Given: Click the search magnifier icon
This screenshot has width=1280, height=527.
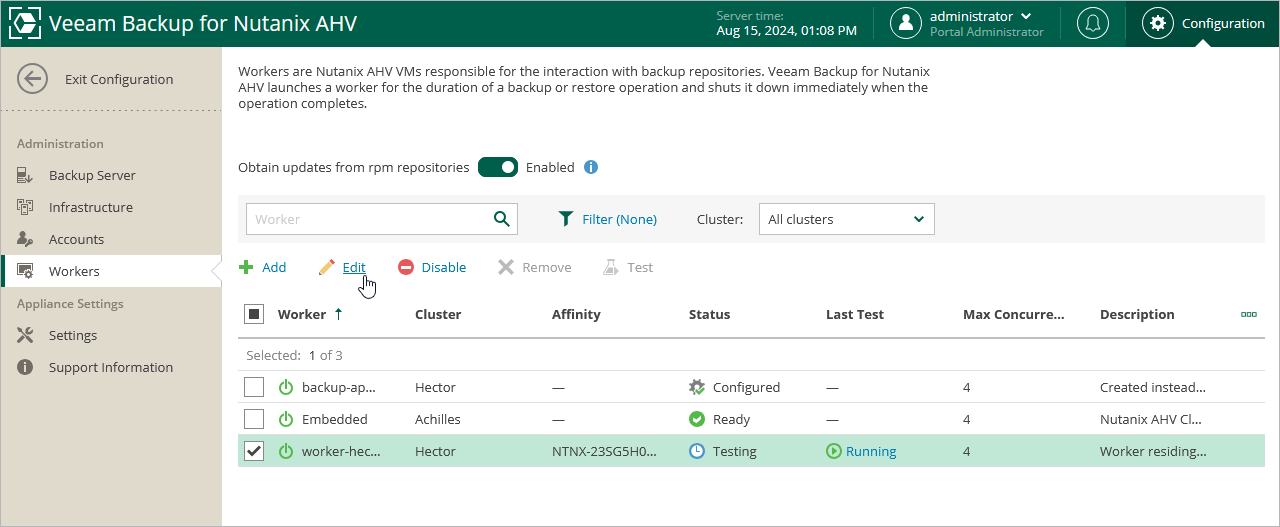Looking at the screenshot, I should [502, 219].
